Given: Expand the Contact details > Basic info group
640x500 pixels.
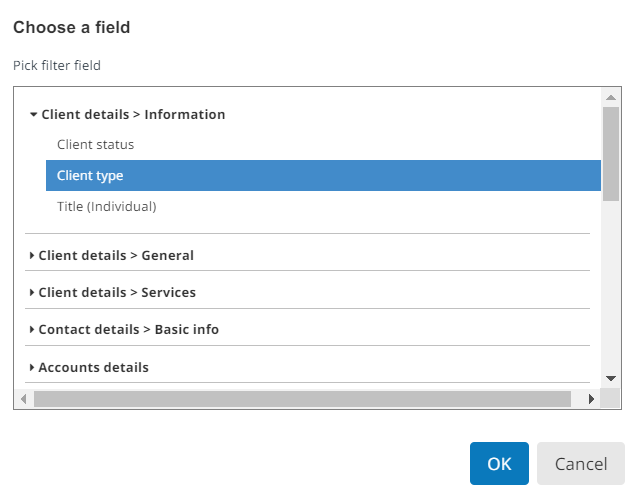Looking at the screenshot, I should [32, 330].
